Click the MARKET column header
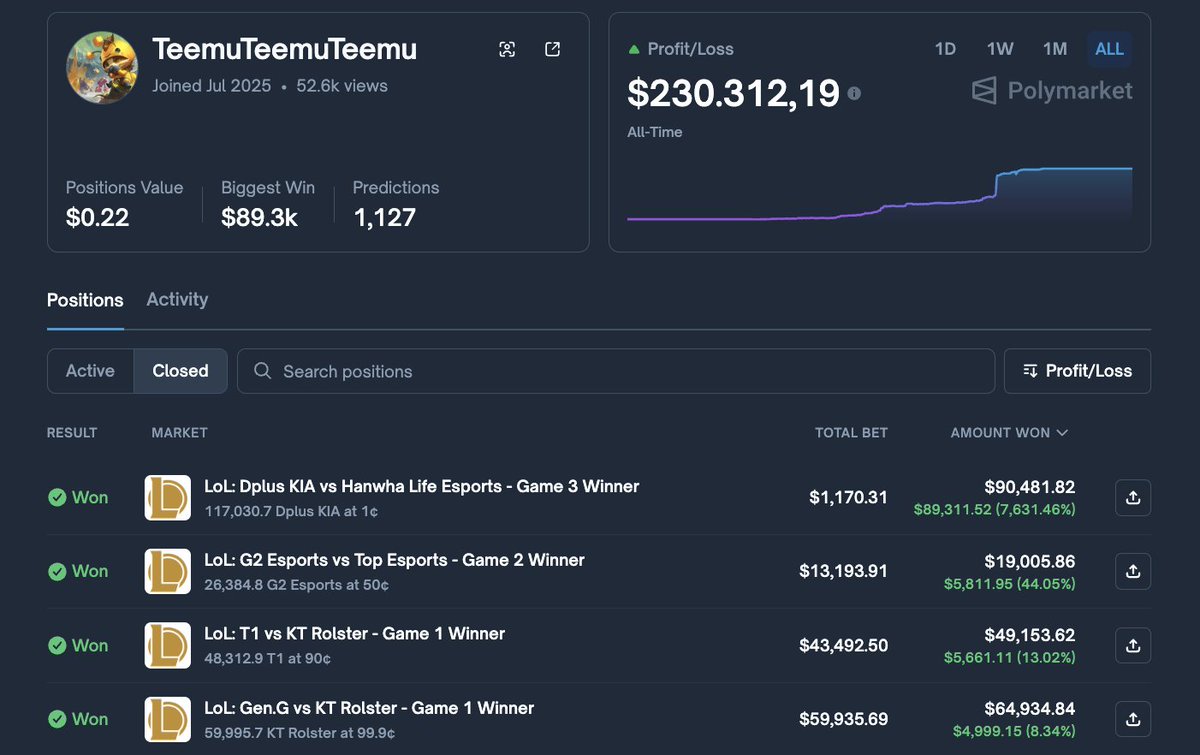The width and height of the screenshot is (1200, 755). click(x=179, y=433)
